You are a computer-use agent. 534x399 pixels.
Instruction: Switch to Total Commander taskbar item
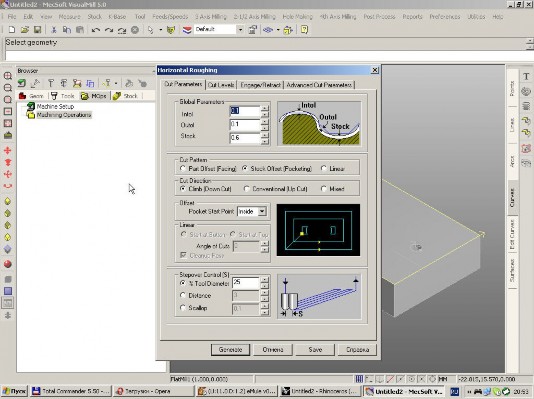point(70,392)
